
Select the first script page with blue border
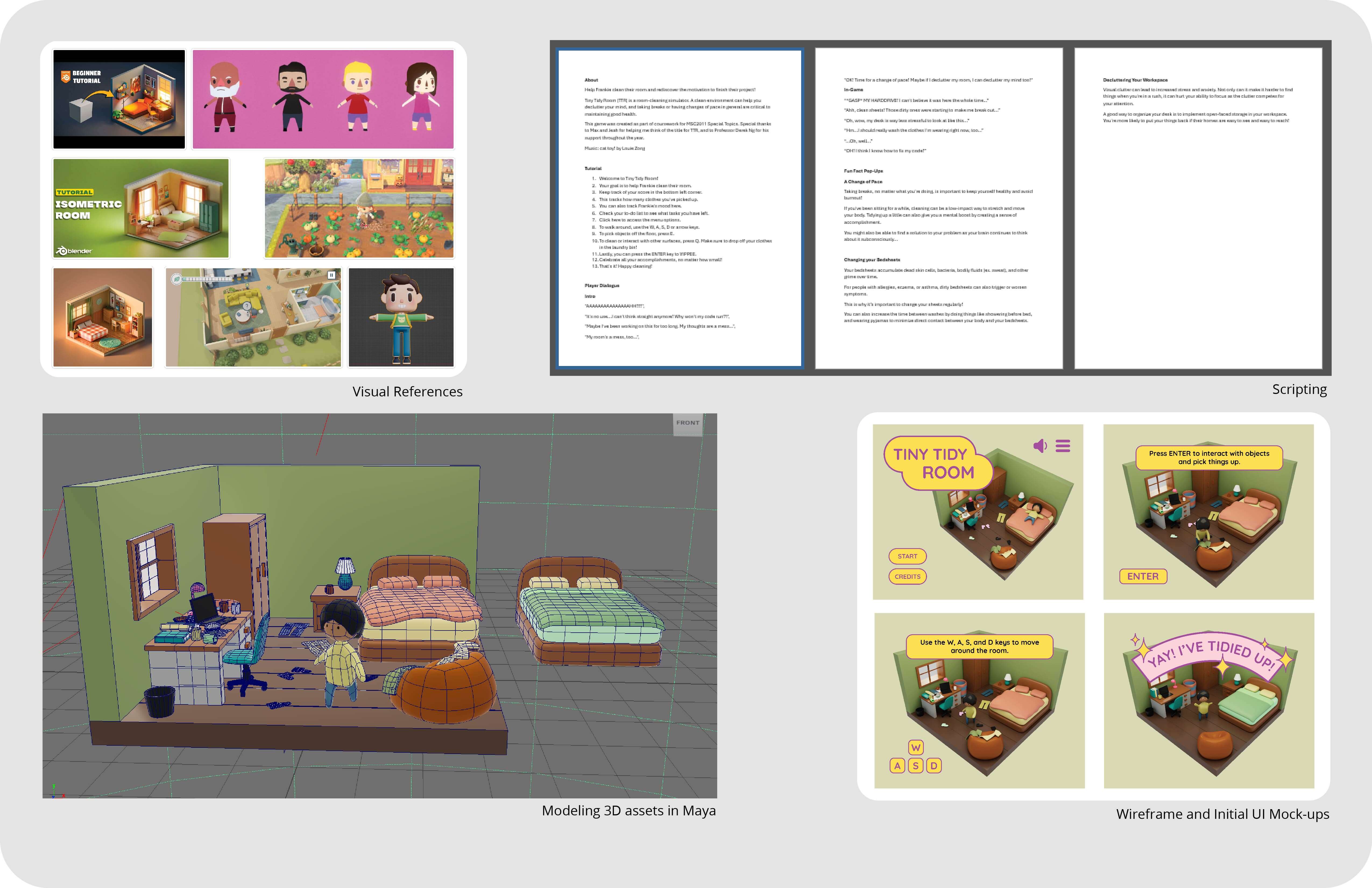[680, 208]
